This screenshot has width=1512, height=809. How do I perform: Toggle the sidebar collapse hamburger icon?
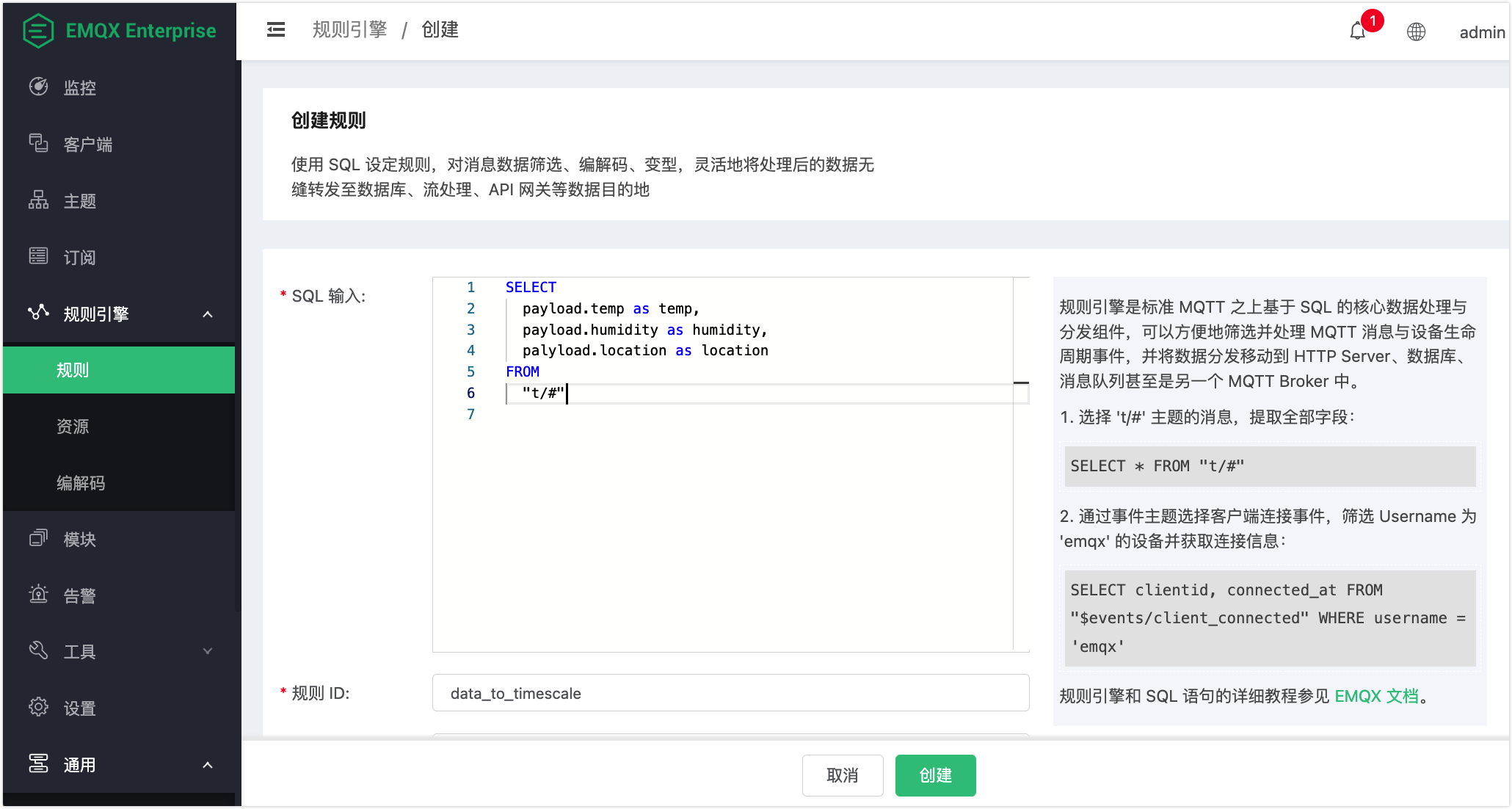[x=276, y=29]
